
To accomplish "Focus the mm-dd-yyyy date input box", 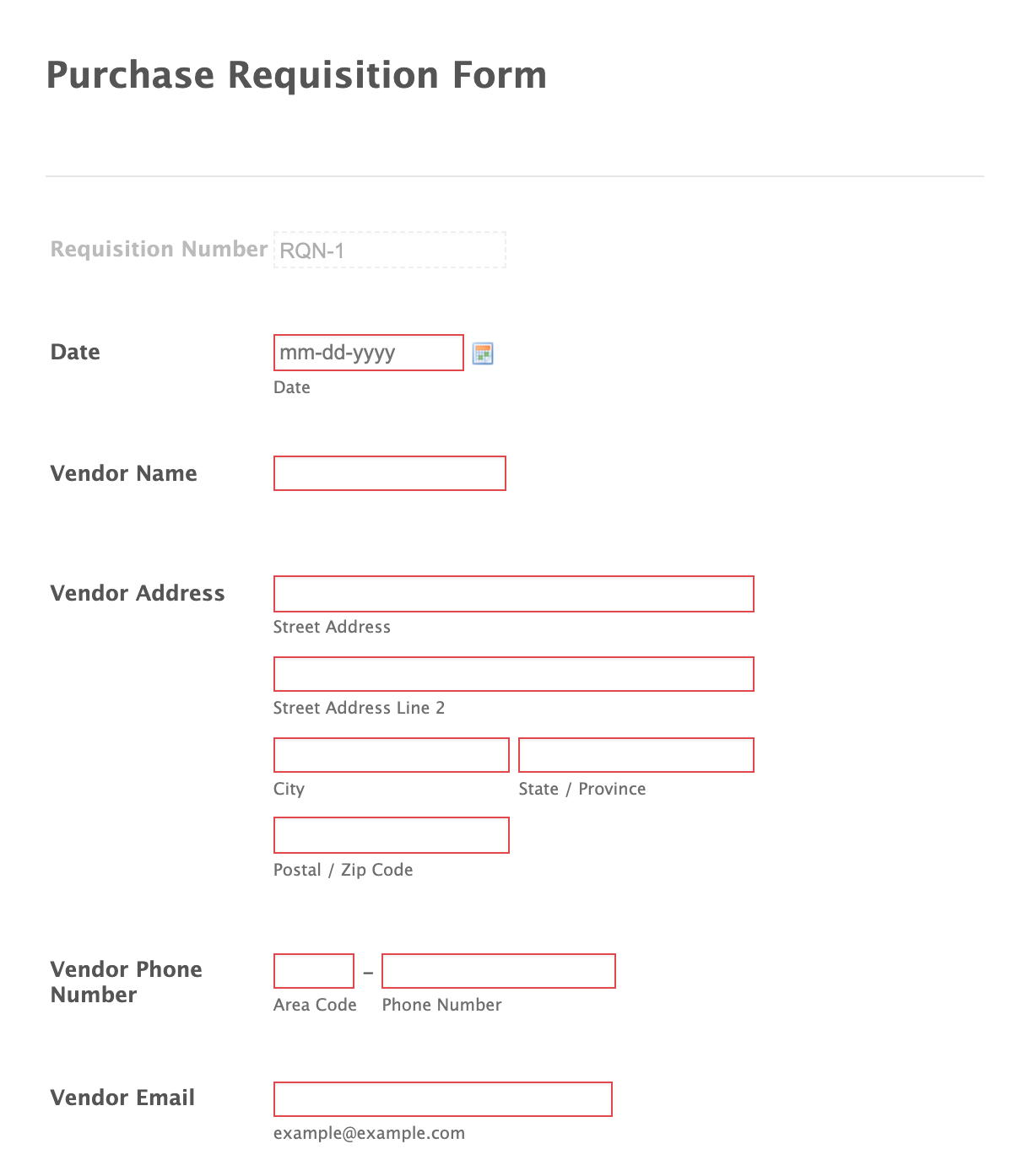I will coord(368,353).
